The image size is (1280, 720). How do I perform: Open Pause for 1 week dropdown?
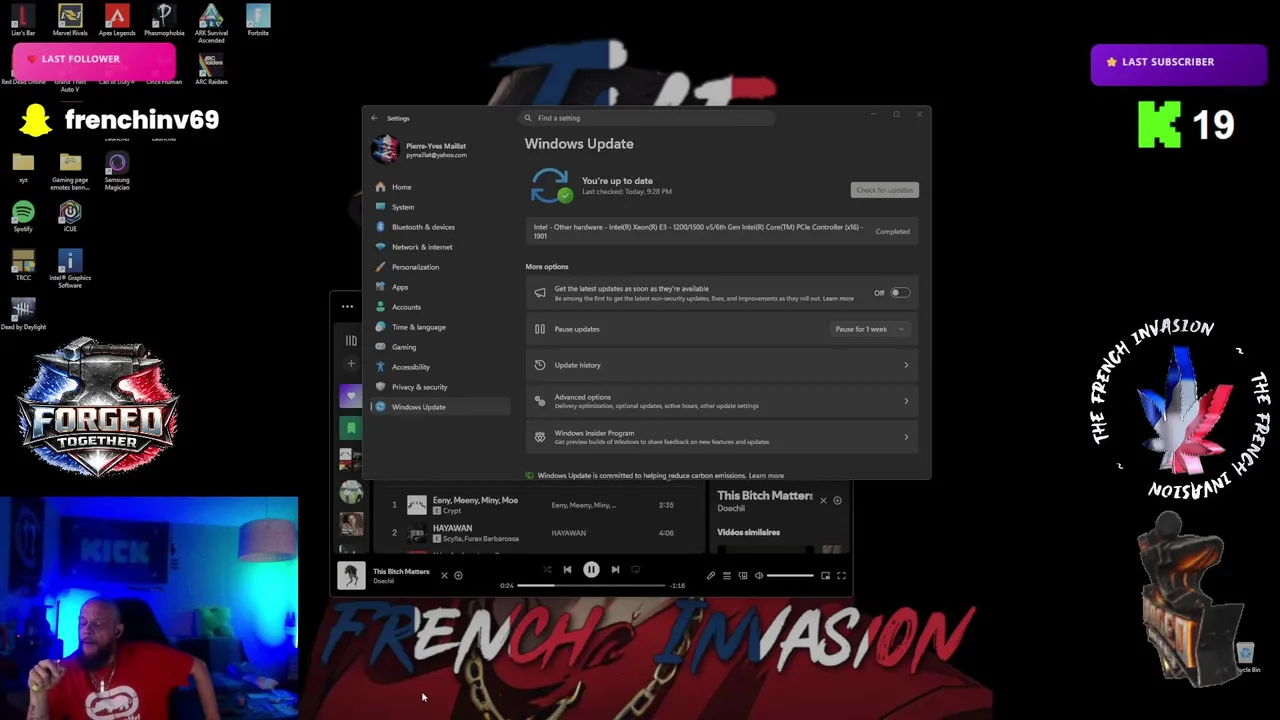pos(869,329)
